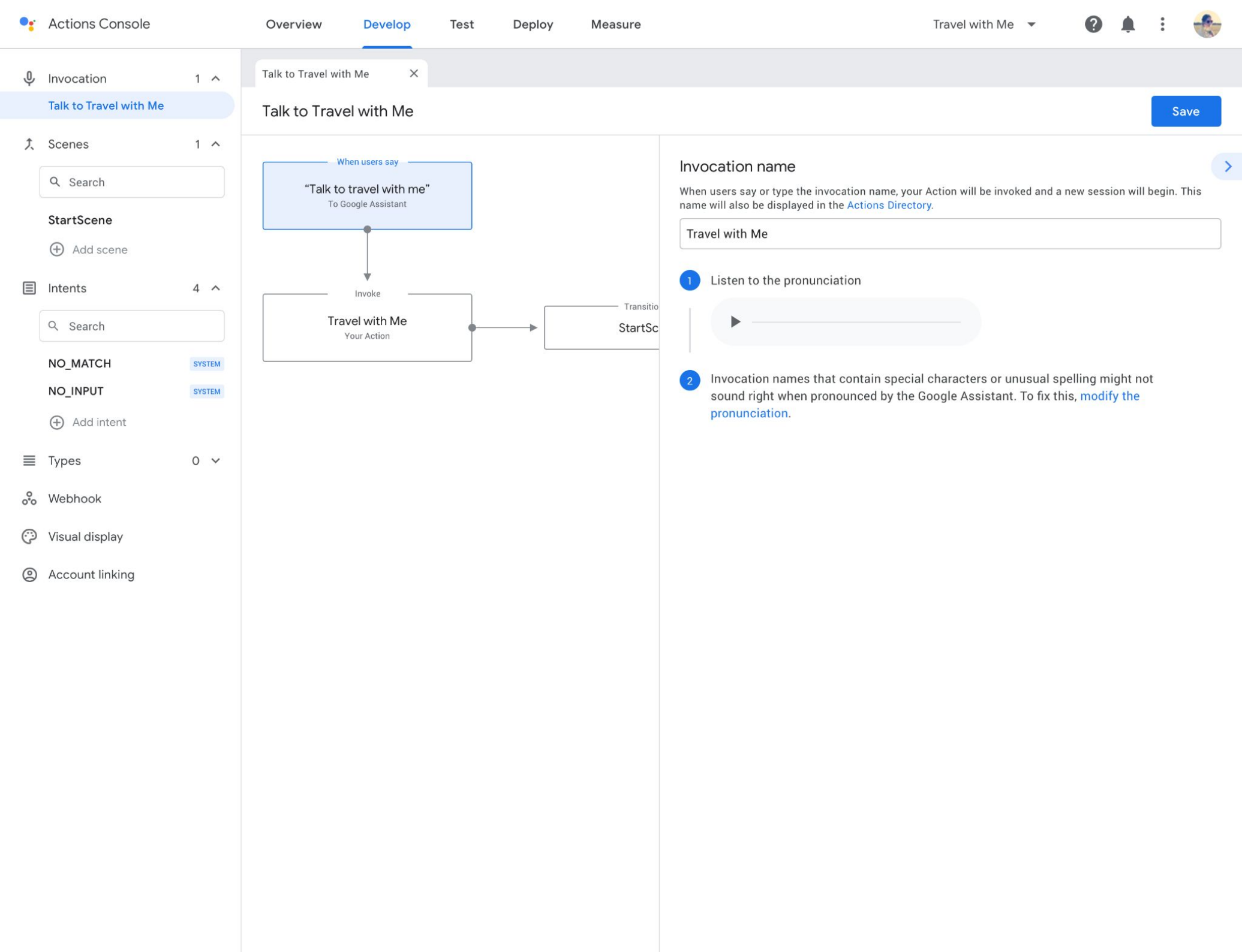The height and width of the screenshot is (952, 1242).
Task: Focus the Scenes search field
Action: (132, 182)
